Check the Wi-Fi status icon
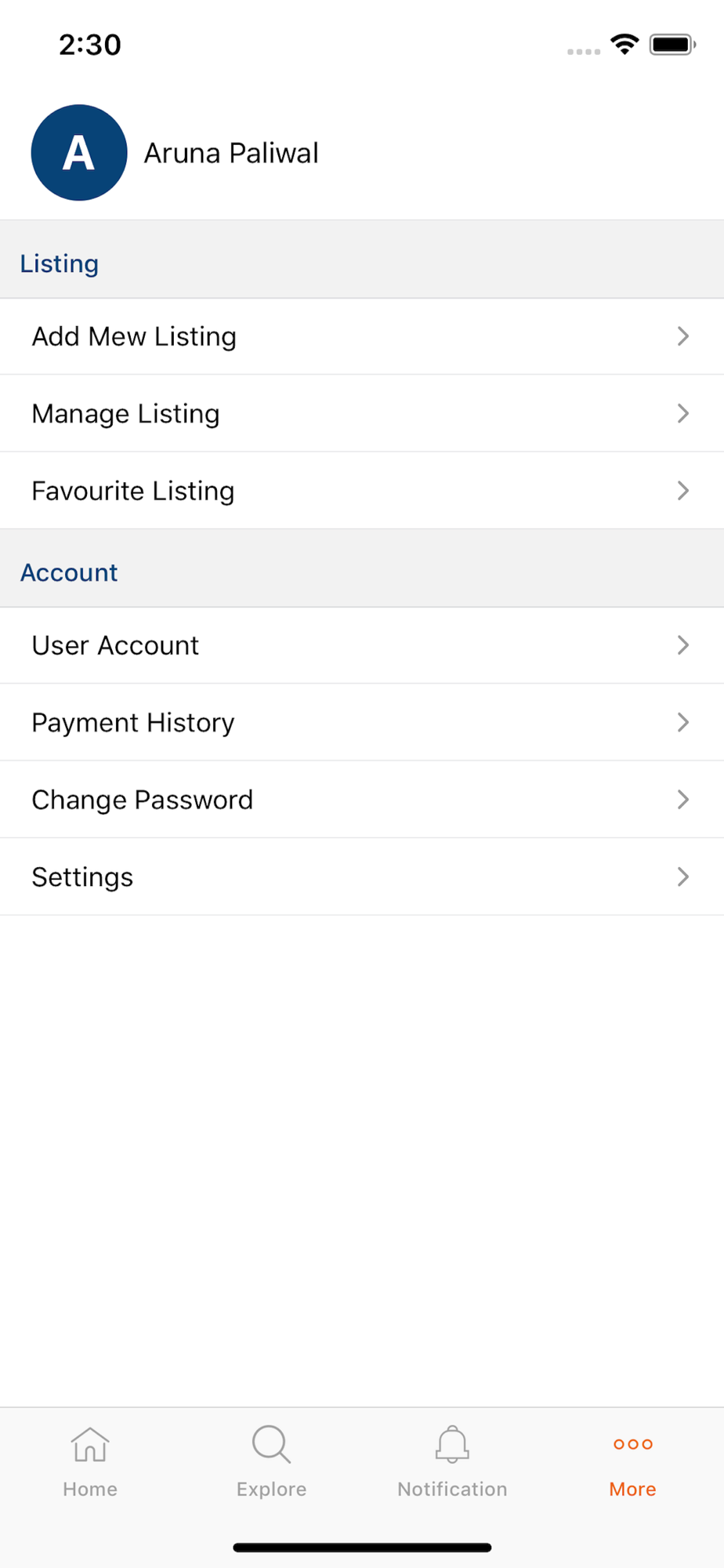 [624, 45]
